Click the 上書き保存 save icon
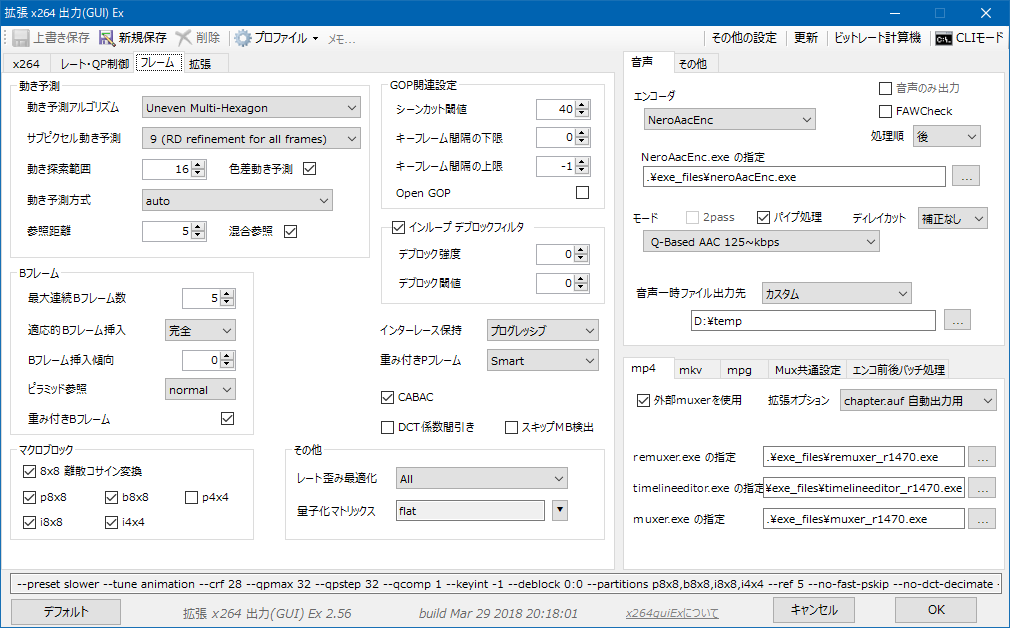Viewport: 1010px width, 628px height. (x=21, y=38)
